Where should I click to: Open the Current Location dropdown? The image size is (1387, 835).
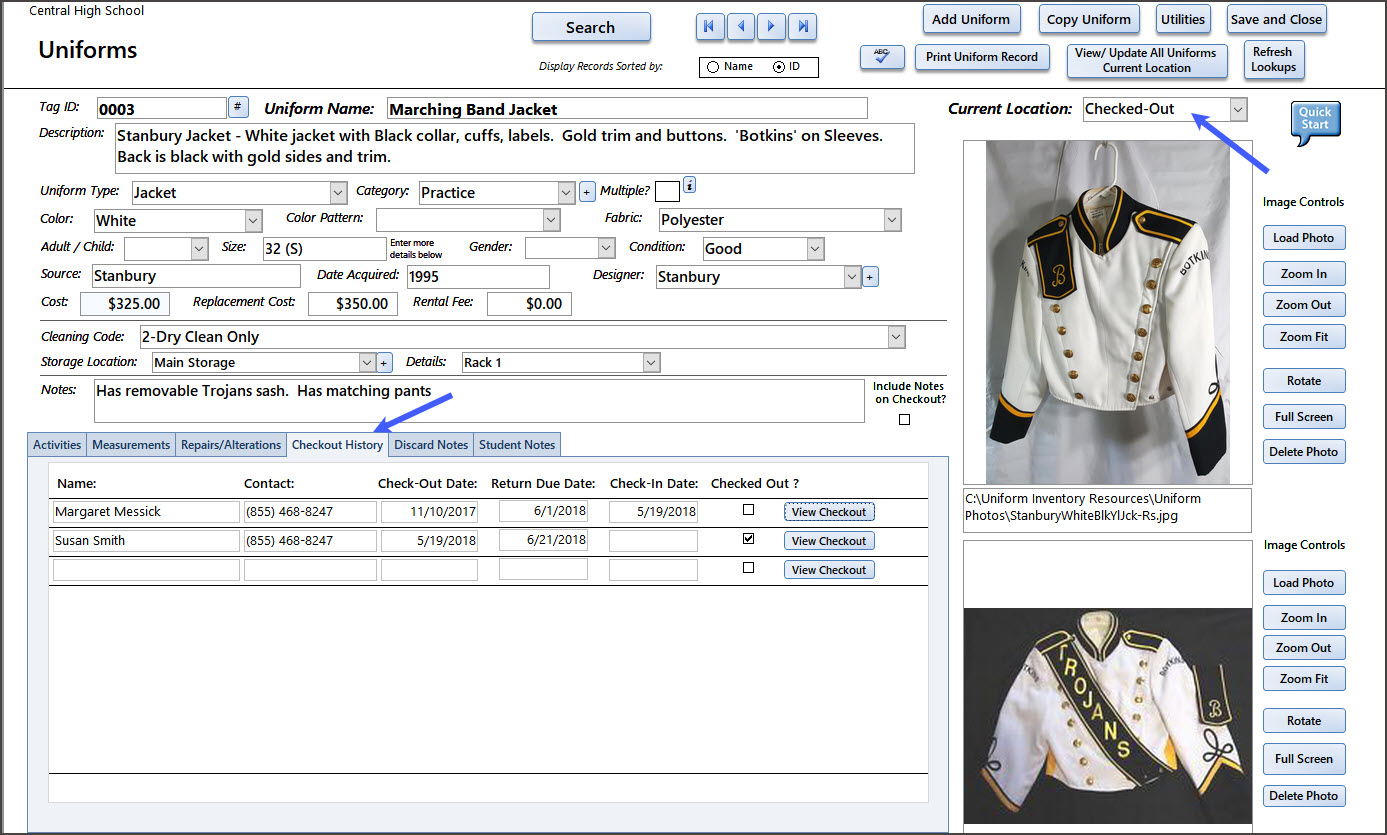coord(1238,109)
